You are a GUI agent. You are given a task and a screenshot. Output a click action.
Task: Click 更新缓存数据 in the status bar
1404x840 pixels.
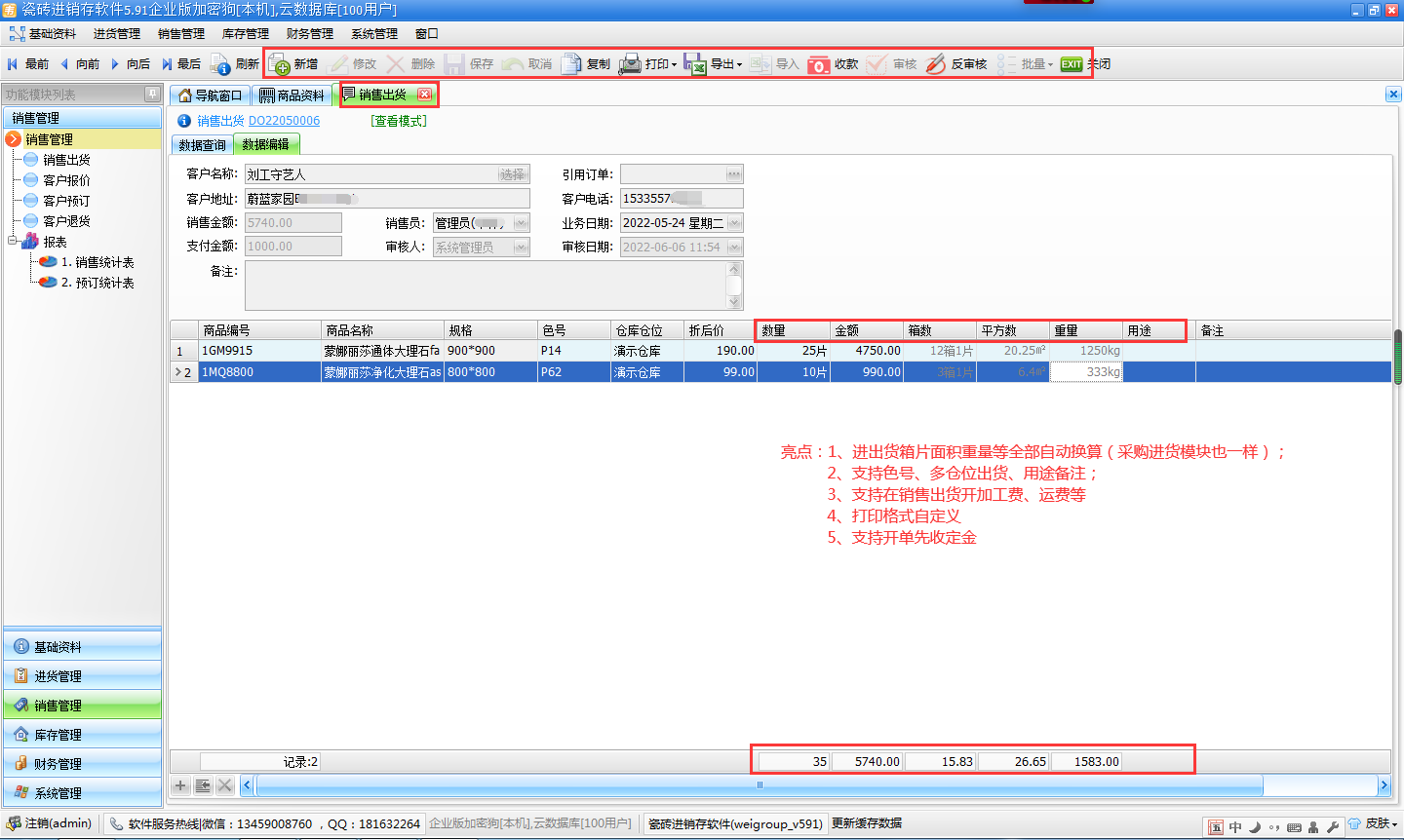pos(867,824)
